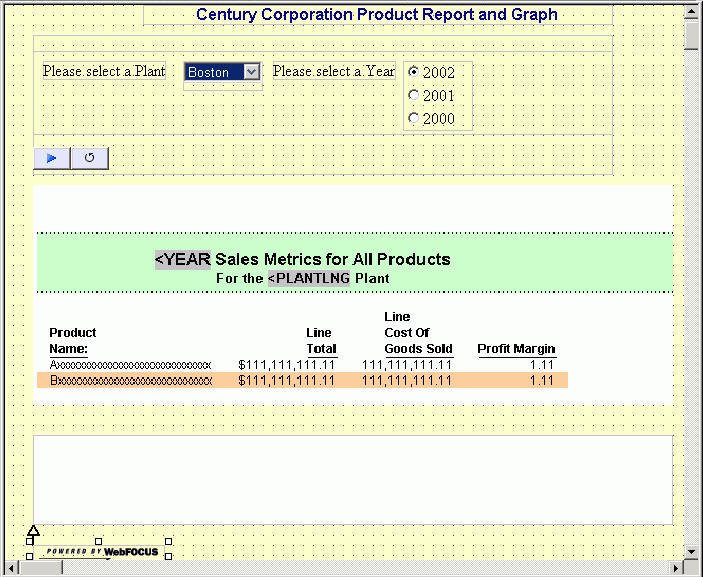Screen dimensions: 703x577
Task: Click the horizontal scrollbar thumb
Action: (x=41, y=568)
